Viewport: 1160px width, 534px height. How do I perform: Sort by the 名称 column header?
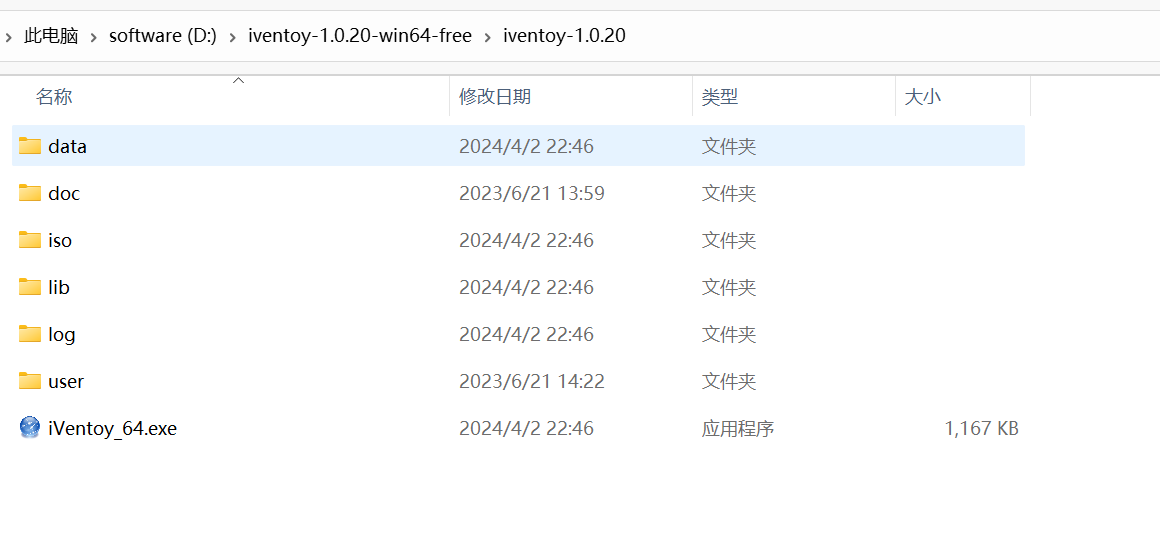(54, 96)
